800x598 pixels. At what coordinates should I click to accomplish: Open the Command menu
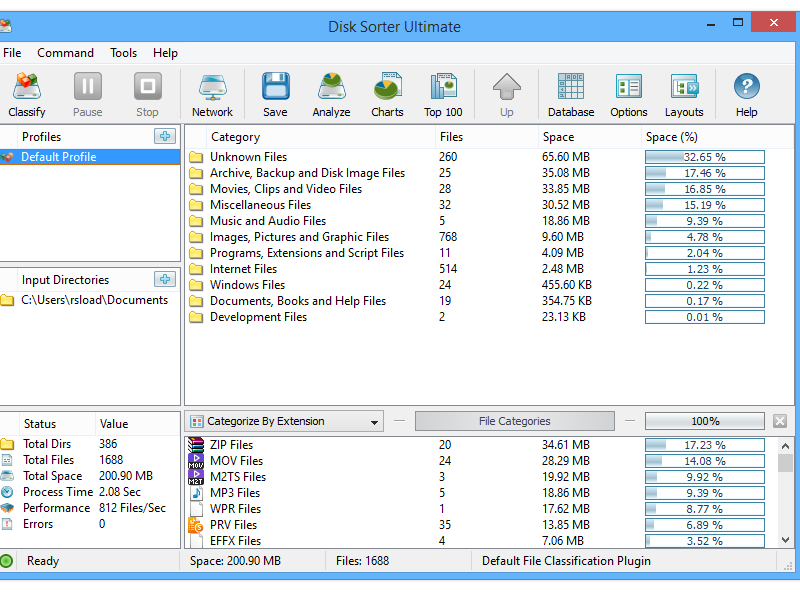65,53
